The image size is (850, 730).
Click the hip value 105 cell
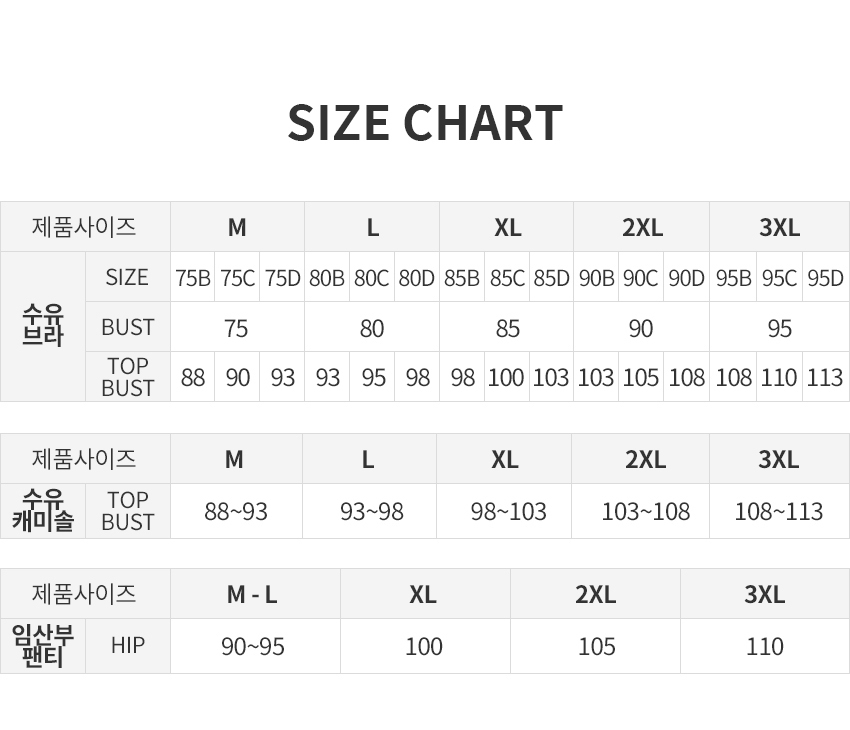click(596, 646)
